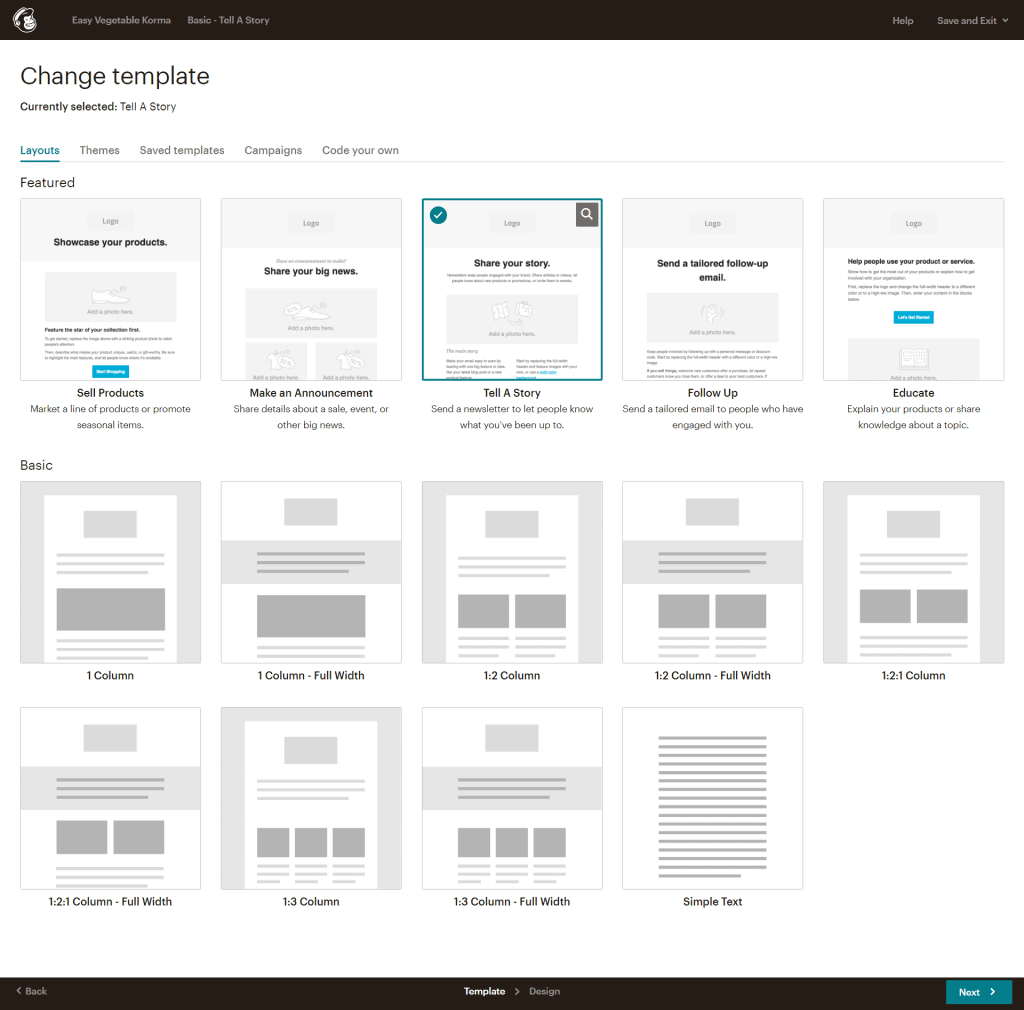Click the Simple Text label

coord(712,902)
